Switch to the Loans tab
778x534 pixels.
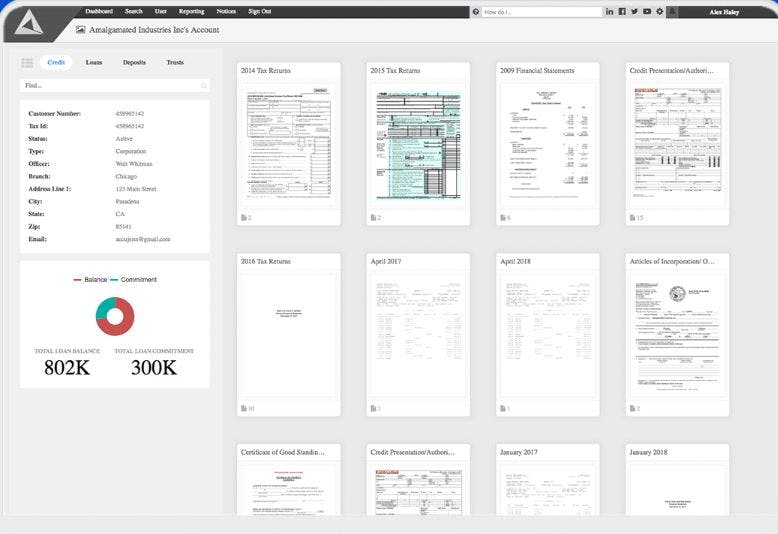point(94,63)
